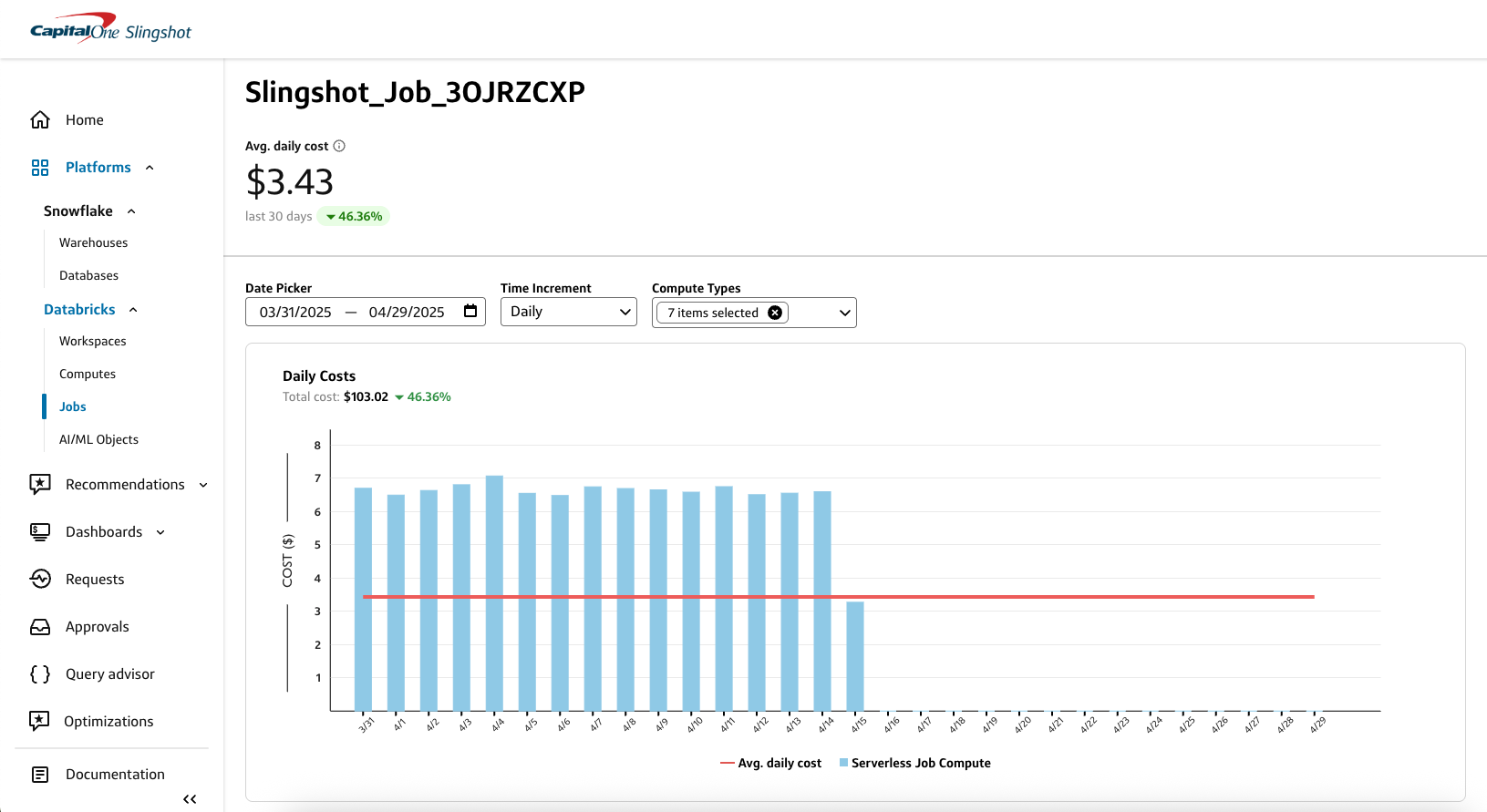Click the 4/4 tallest cost bar
The width and height of the screenshot is (1487, 812).
click(x=494, y=593)
